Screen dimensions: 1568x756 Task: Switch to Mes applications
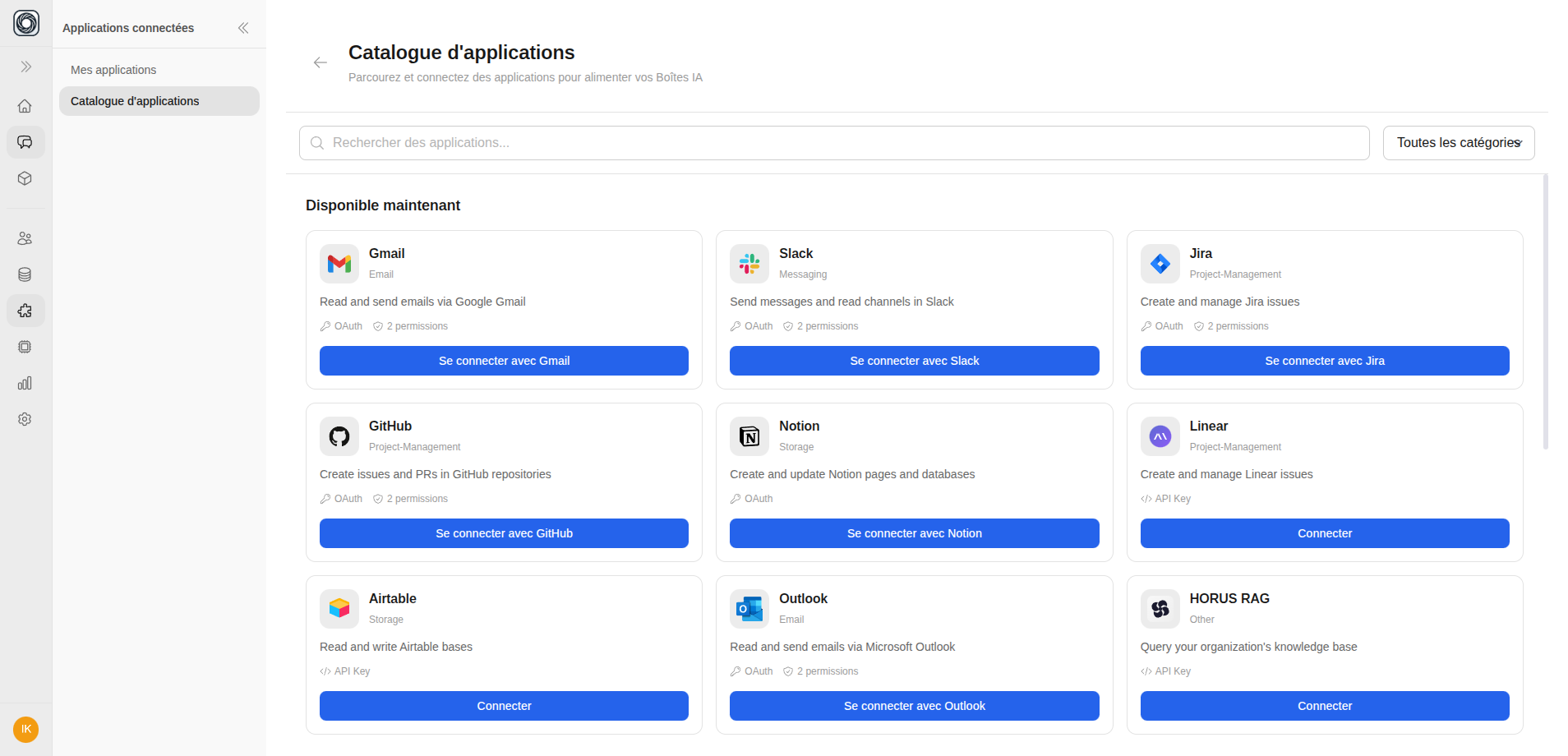tap(113, 70)
